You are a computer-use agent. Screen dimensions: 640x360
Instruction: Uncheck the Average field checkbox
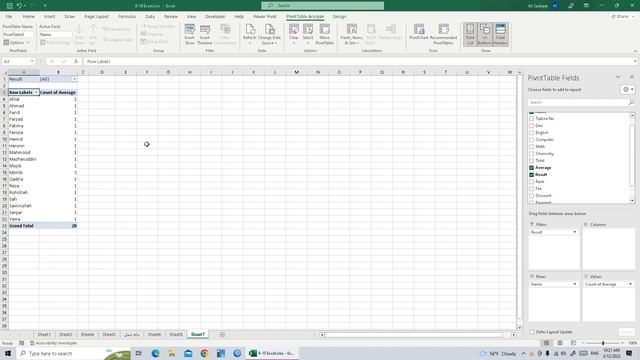click(531, 168)
